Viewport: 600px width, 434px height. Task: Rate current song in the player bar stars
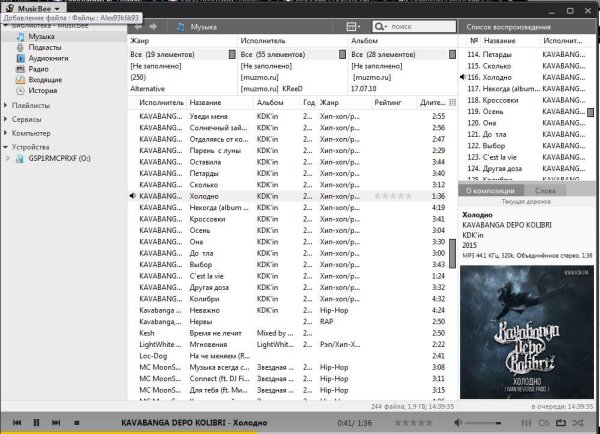tap(414, 423)
